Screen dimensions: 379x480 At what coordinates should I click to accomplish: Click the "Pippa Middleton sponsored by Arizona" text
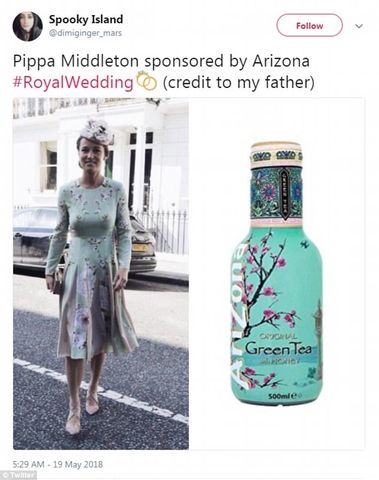click(x=161, y=61)
